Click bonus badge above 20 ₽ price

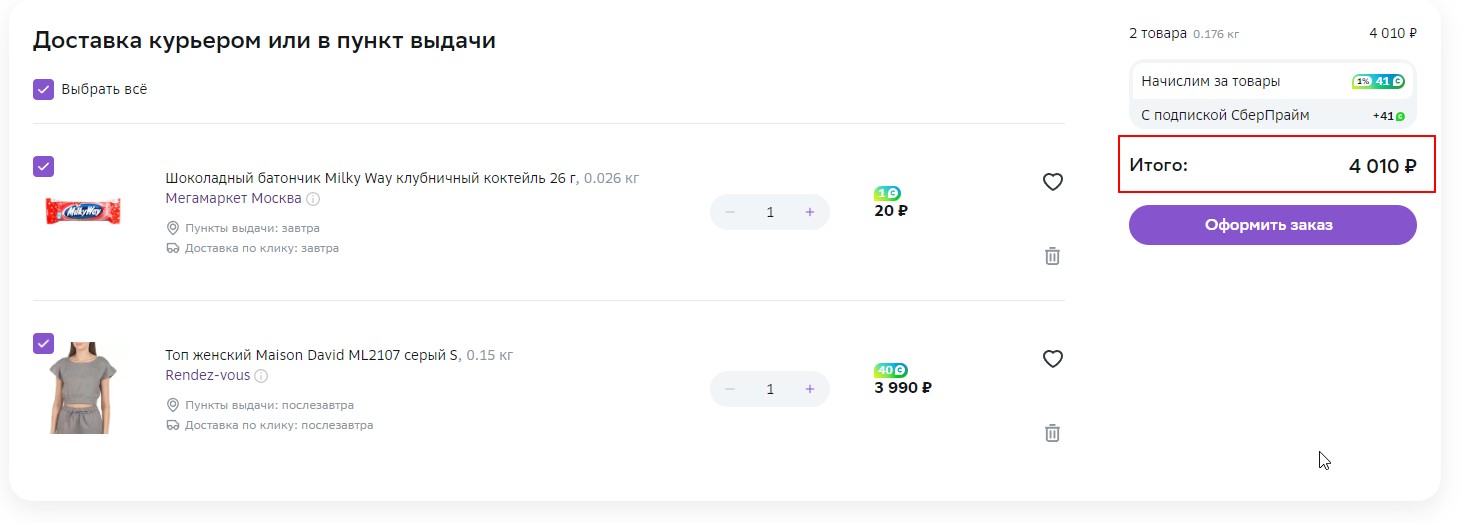tap(888, 193)
